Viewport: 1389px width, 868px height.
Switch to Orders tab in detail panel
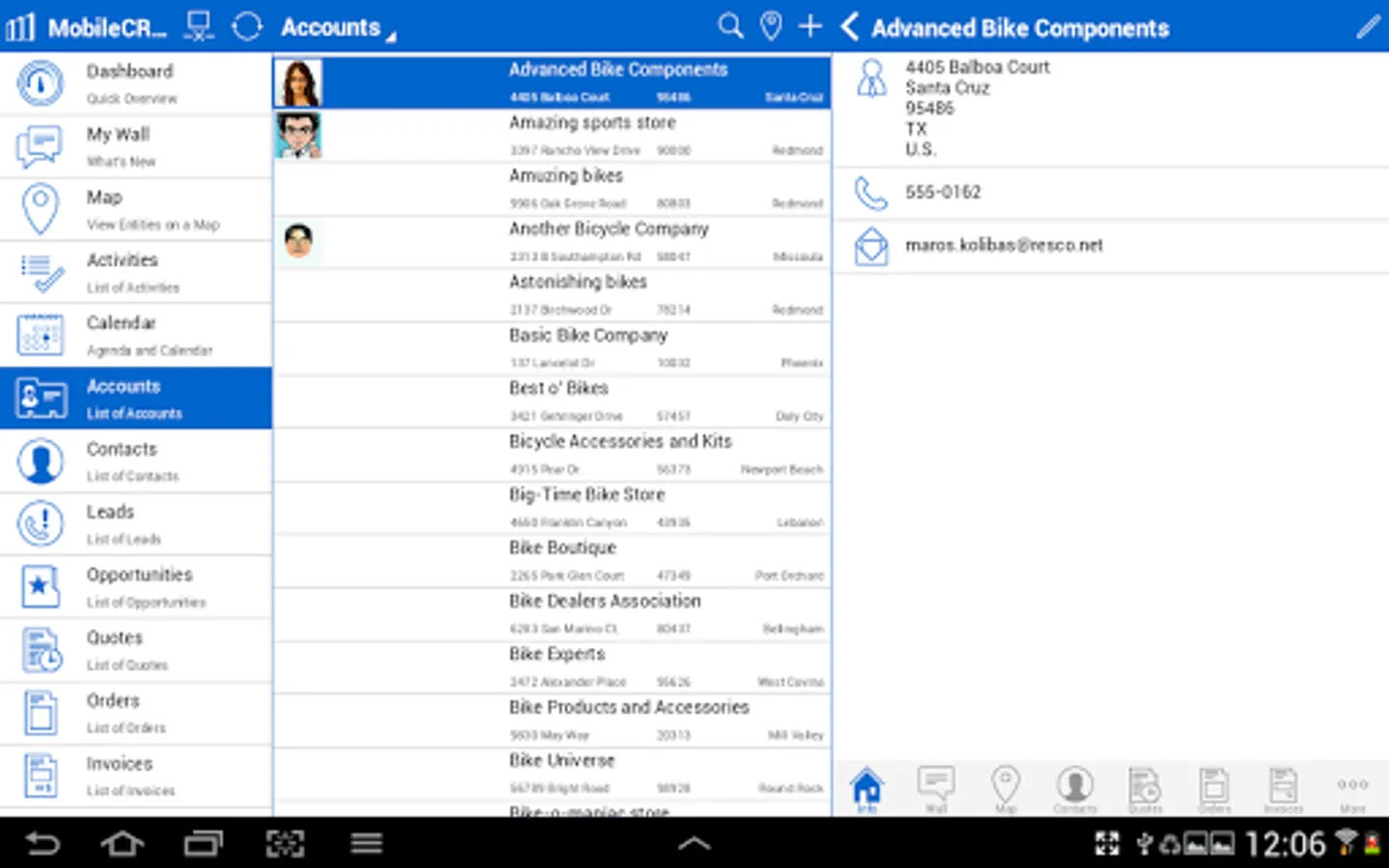click(x=1214, y=790)
